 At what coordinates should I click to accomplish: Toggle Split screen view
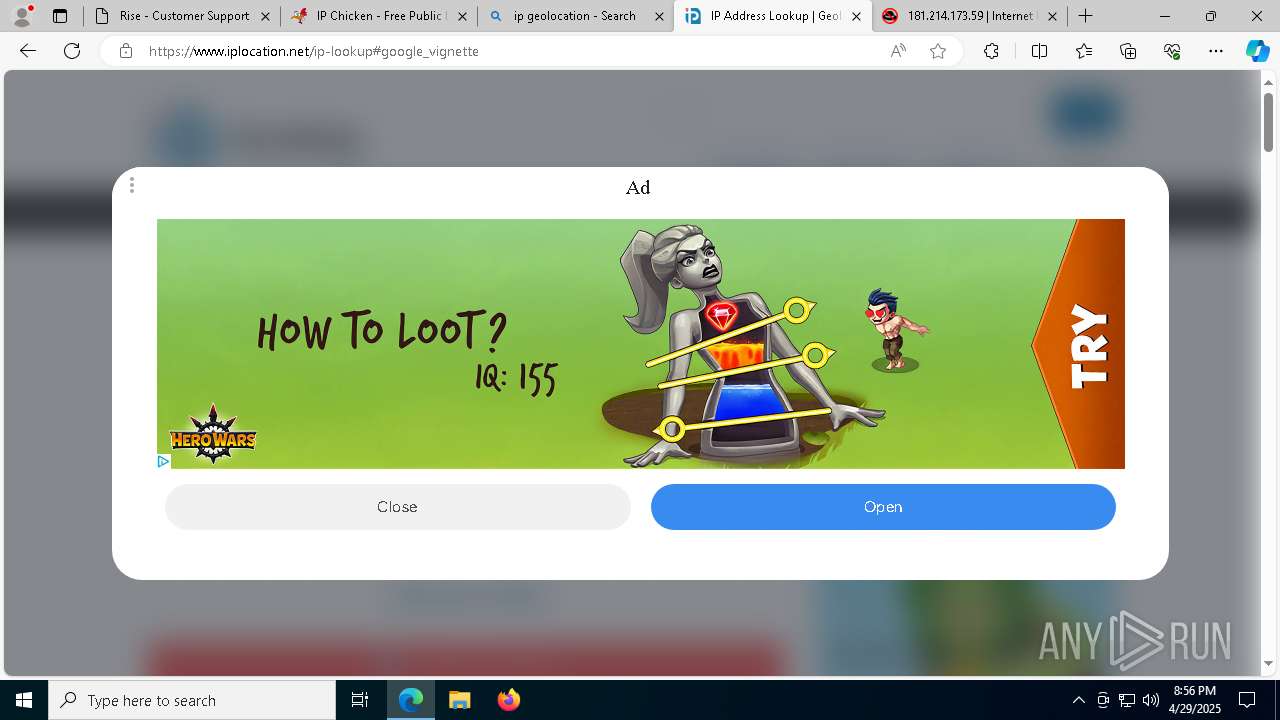point(1039,51)
